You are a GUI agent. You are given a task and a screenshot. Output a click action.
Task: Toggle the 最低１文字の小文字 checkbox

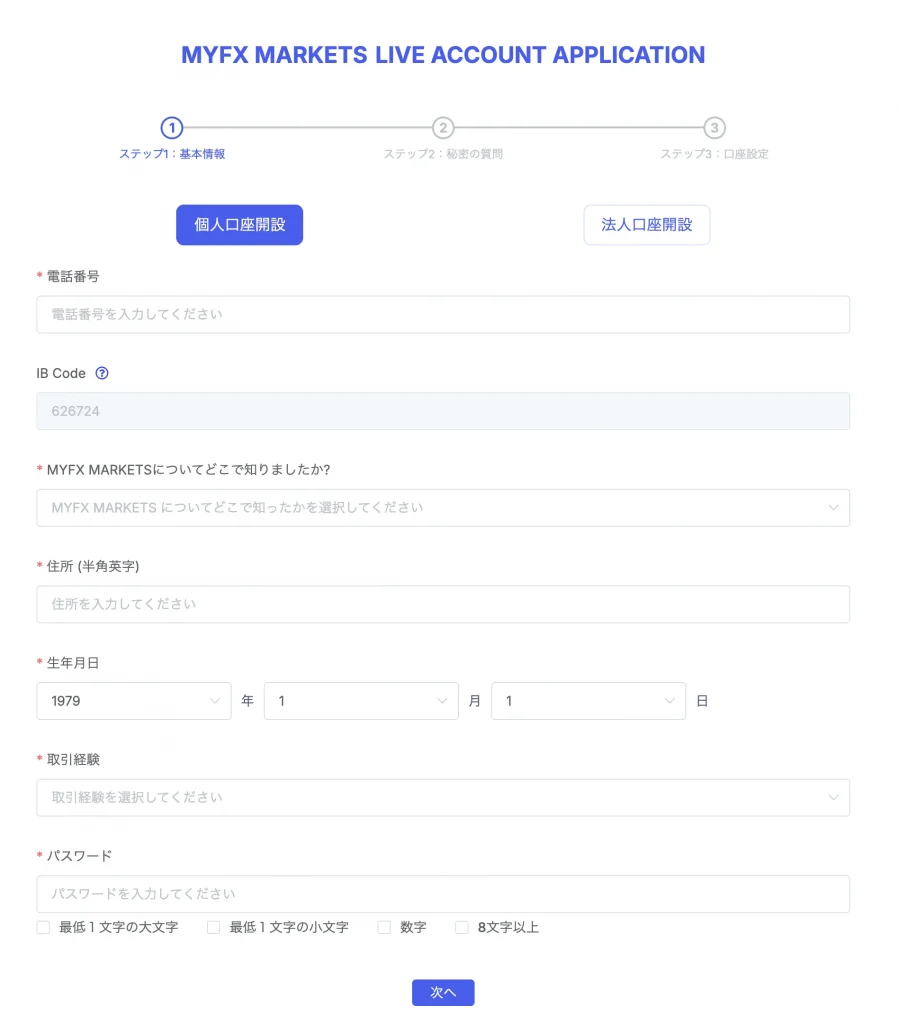pos(213,927)
